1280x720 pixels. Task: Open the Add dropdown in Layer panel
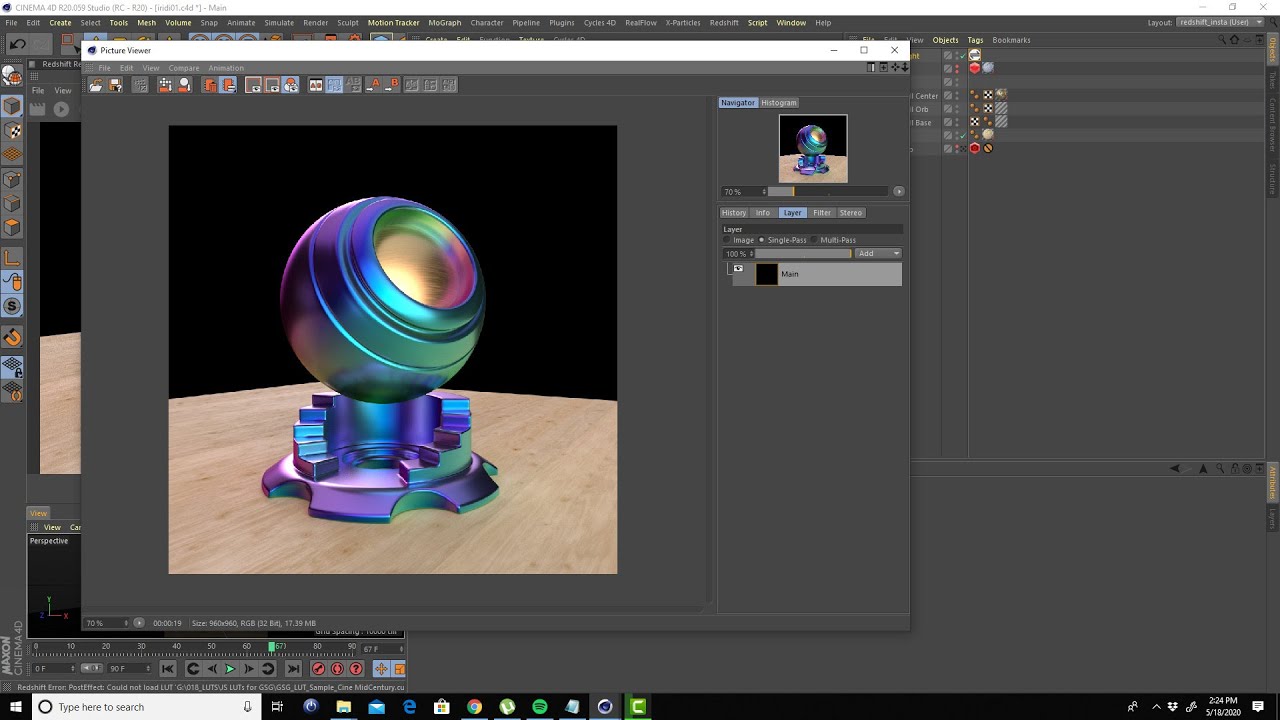879,254
